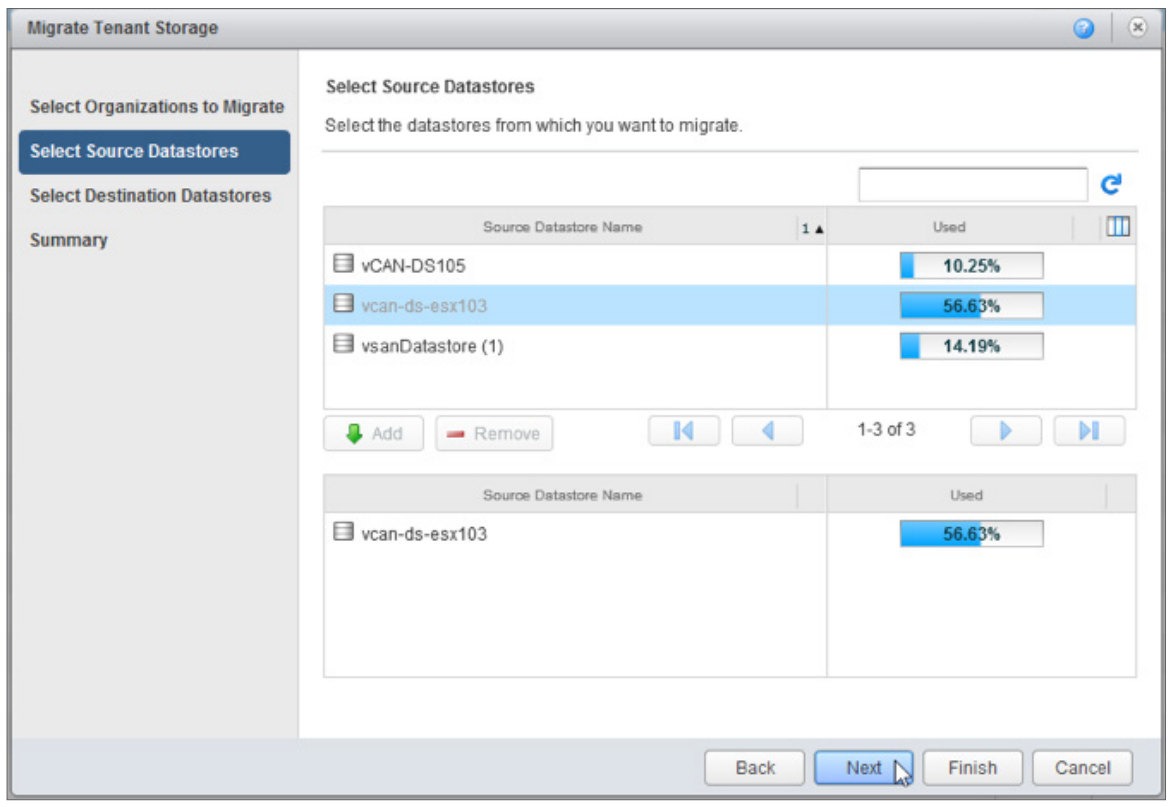
Task: Go back to Select Organizations to Migrate
Action: pos(154,107)
